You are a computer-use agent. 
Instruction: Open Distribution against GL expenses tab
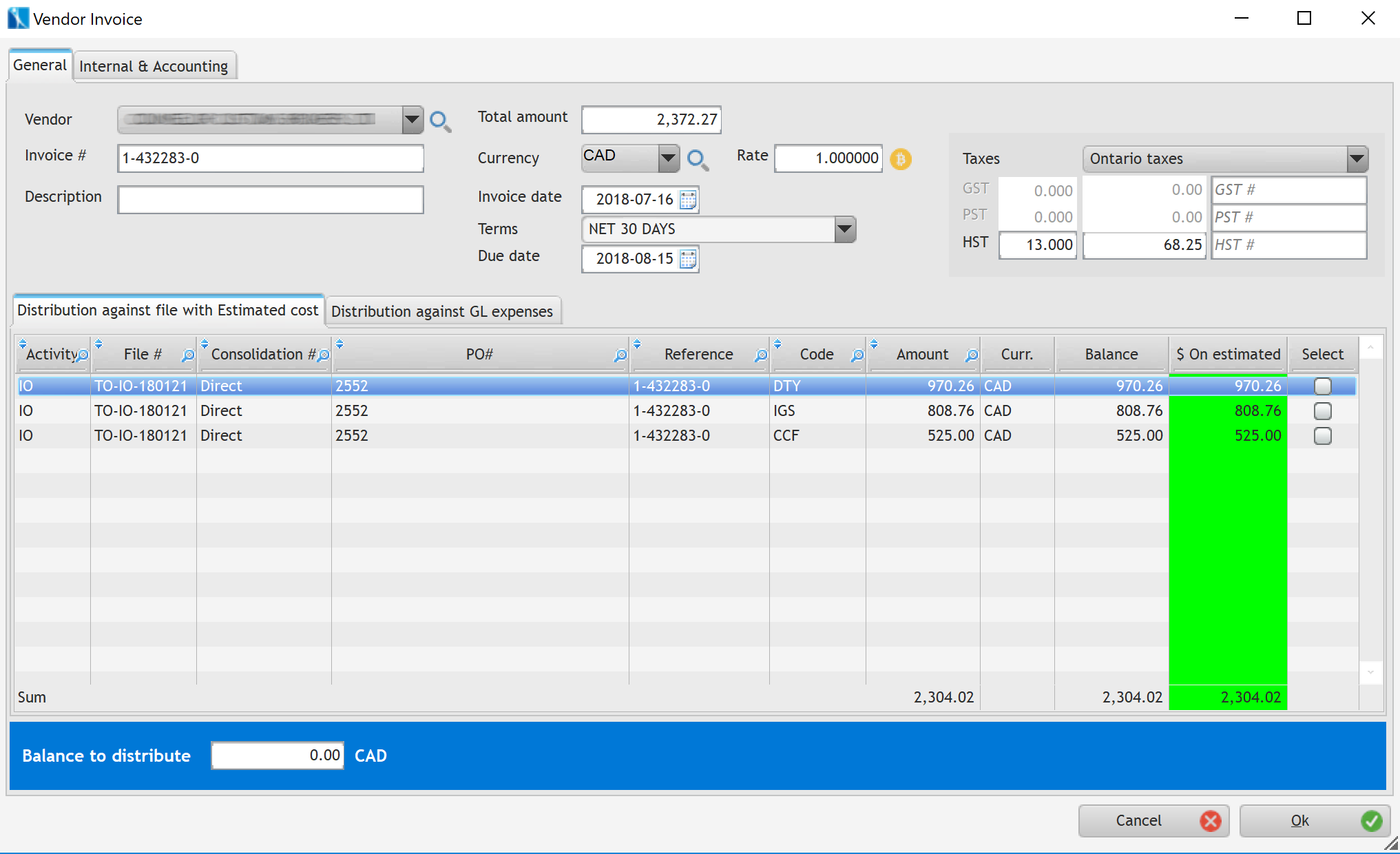pos(442,311)
